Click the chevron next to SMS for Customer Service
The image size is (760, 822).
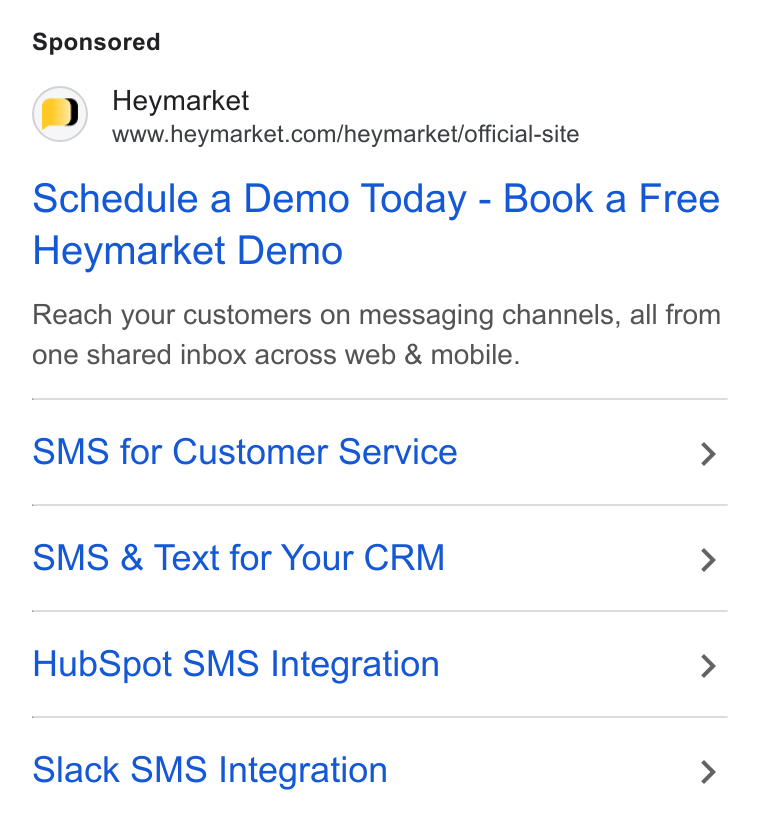pos(708,454)
